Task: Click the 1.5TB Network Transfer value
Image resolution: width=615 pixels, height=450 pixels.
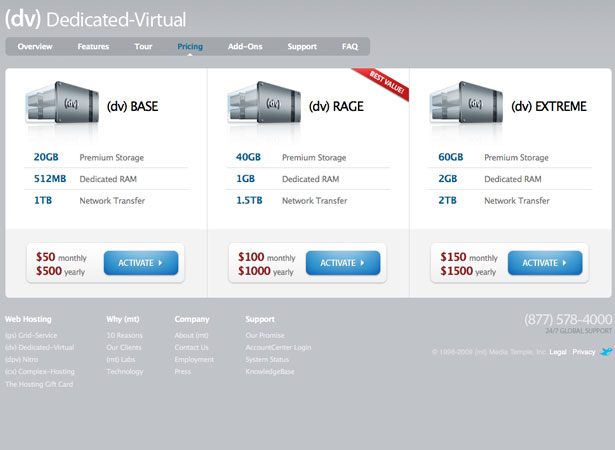Action: (249, 200)
